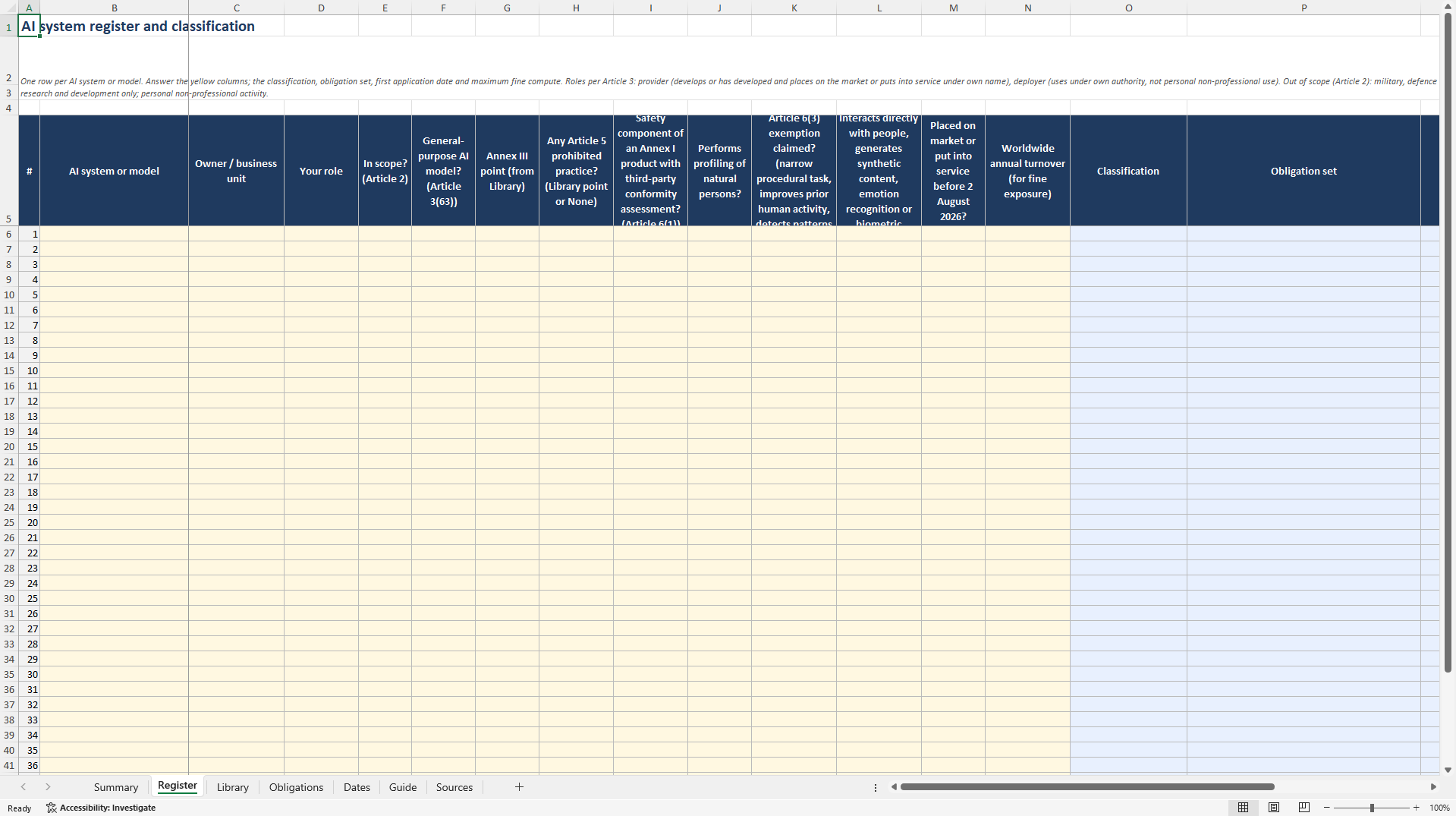This screenshot has width=1456, height=816.
Task: Select column P header
Action: tap(1303, 8)
